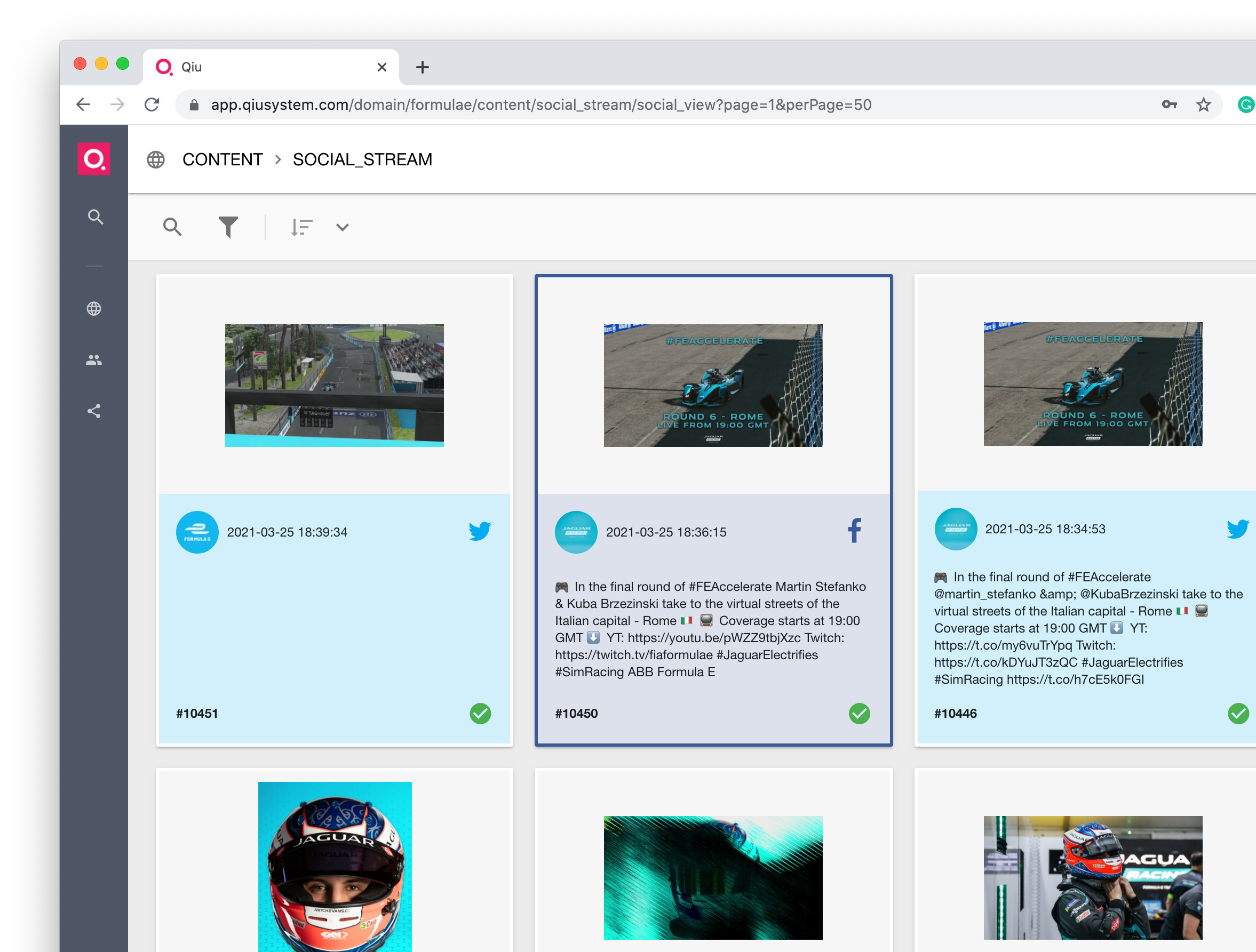Click the password key icon in address bar
The width and height of the screenshot is (1256, 952).
(1169, 105)
